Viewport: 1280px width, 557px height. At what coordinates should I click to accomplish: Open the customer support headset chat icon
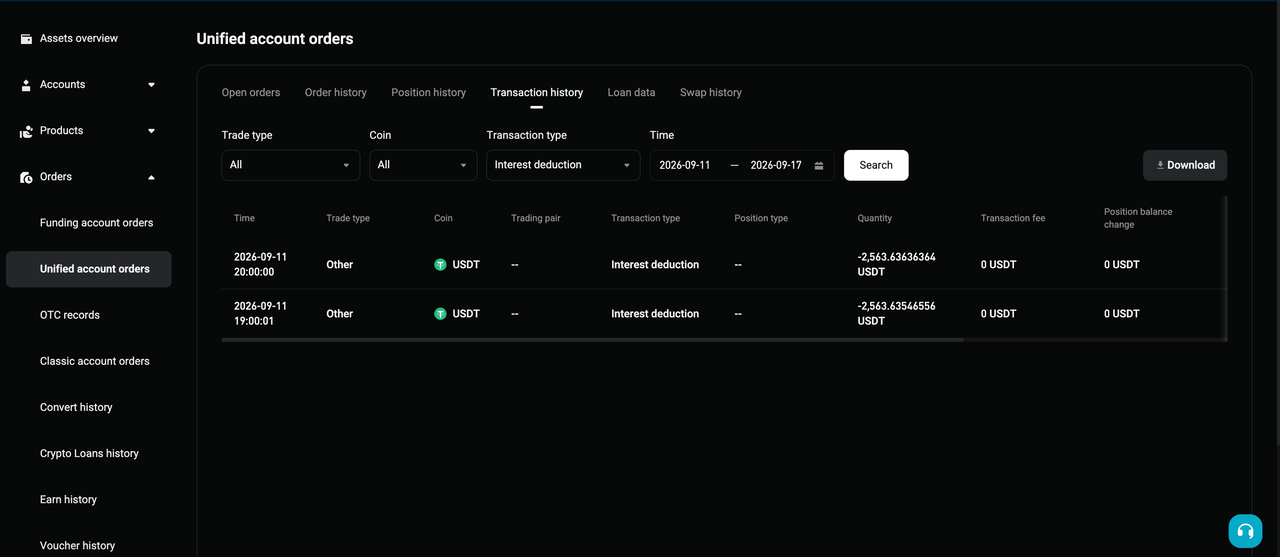pyautogui.click(x=1245, y=532)
